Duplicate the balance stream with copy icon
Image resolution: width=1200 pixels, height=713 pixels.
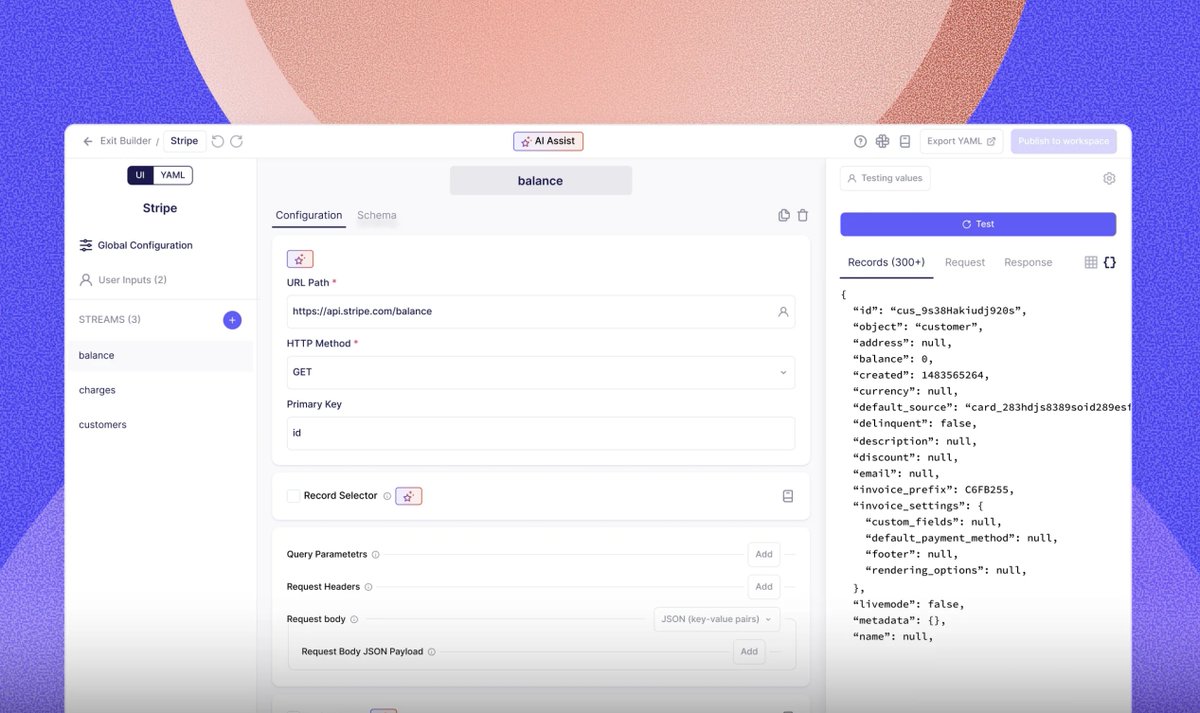784,215
